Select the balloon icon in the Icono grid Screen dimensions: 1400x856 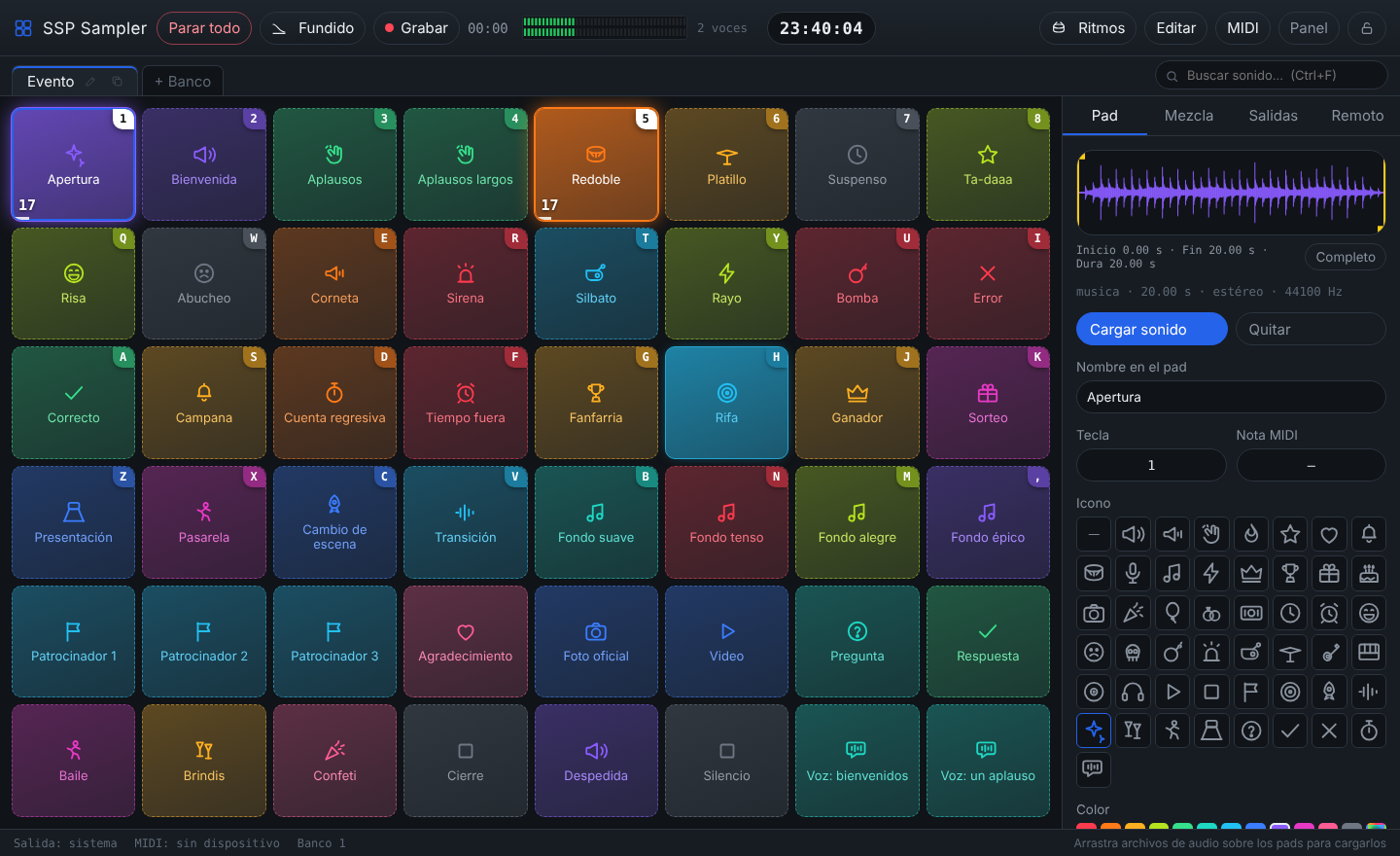click(1172, 613)
